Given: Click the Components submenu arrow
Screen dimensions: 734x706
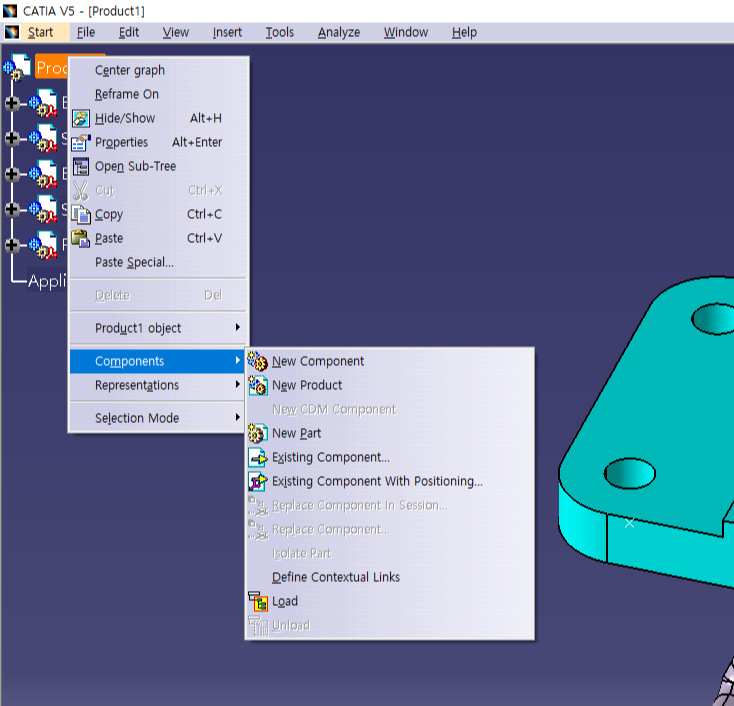Looking at the screenshot, I should coord(238,360).
